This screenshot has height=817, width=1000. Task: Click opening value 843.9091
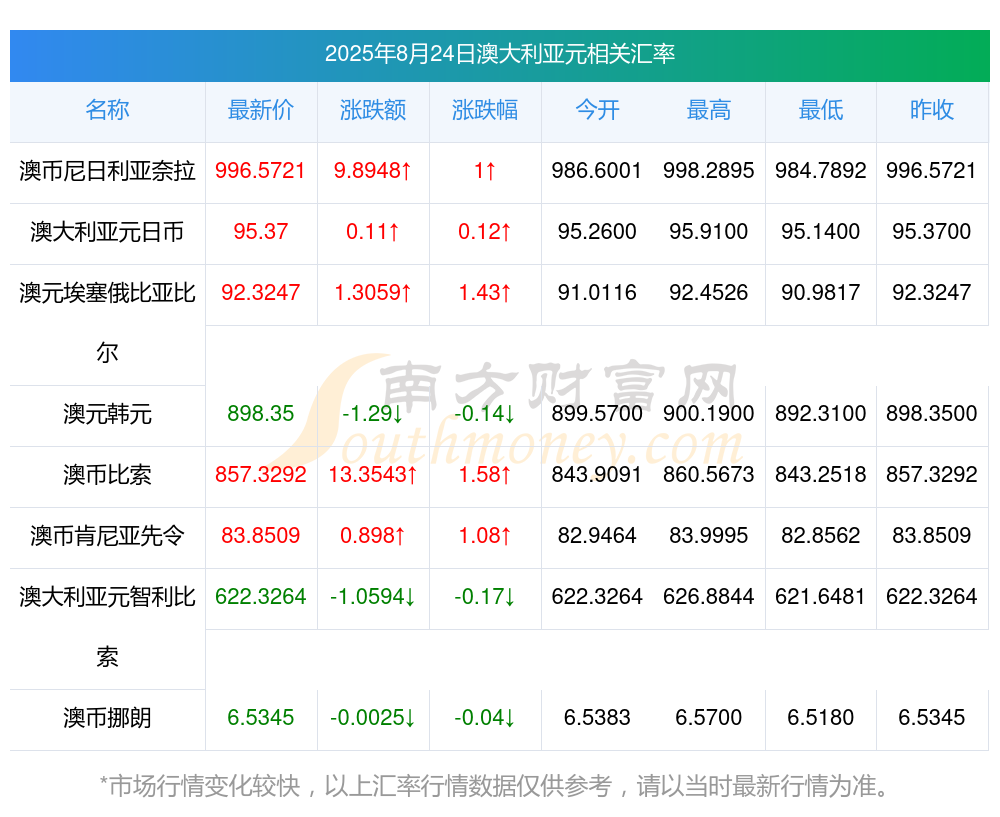coord(596,475)
